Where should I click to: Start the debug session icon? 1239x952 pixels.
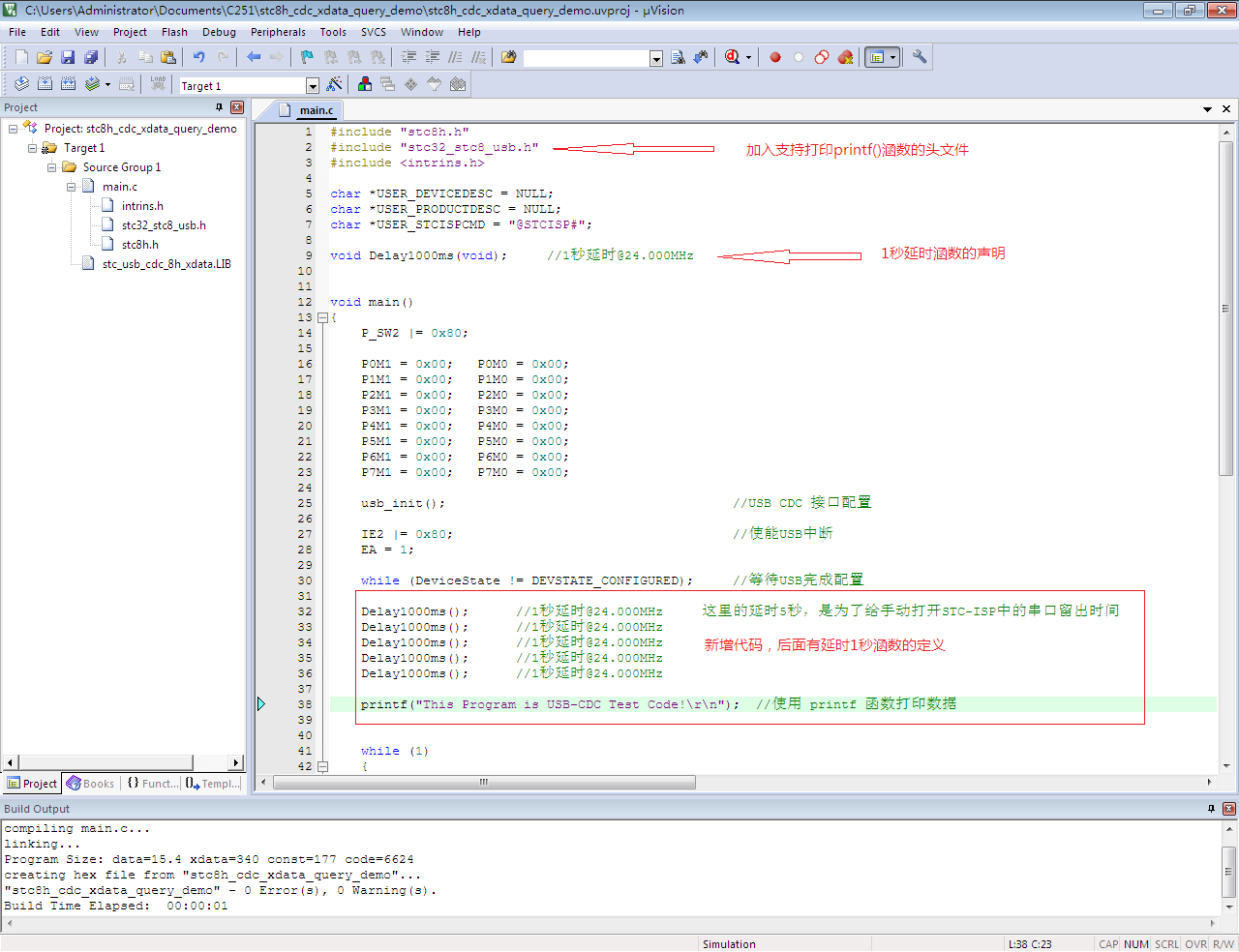(732, 57)
